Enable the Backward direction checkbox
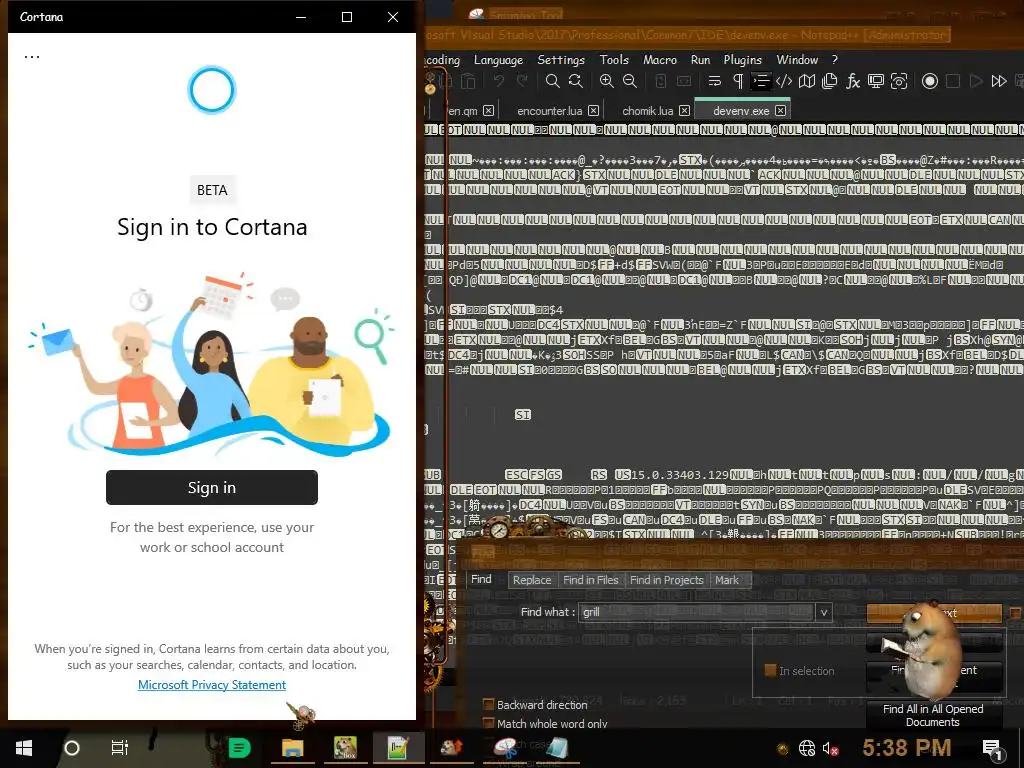This screenshot has height=768, width=1024. 488,704
